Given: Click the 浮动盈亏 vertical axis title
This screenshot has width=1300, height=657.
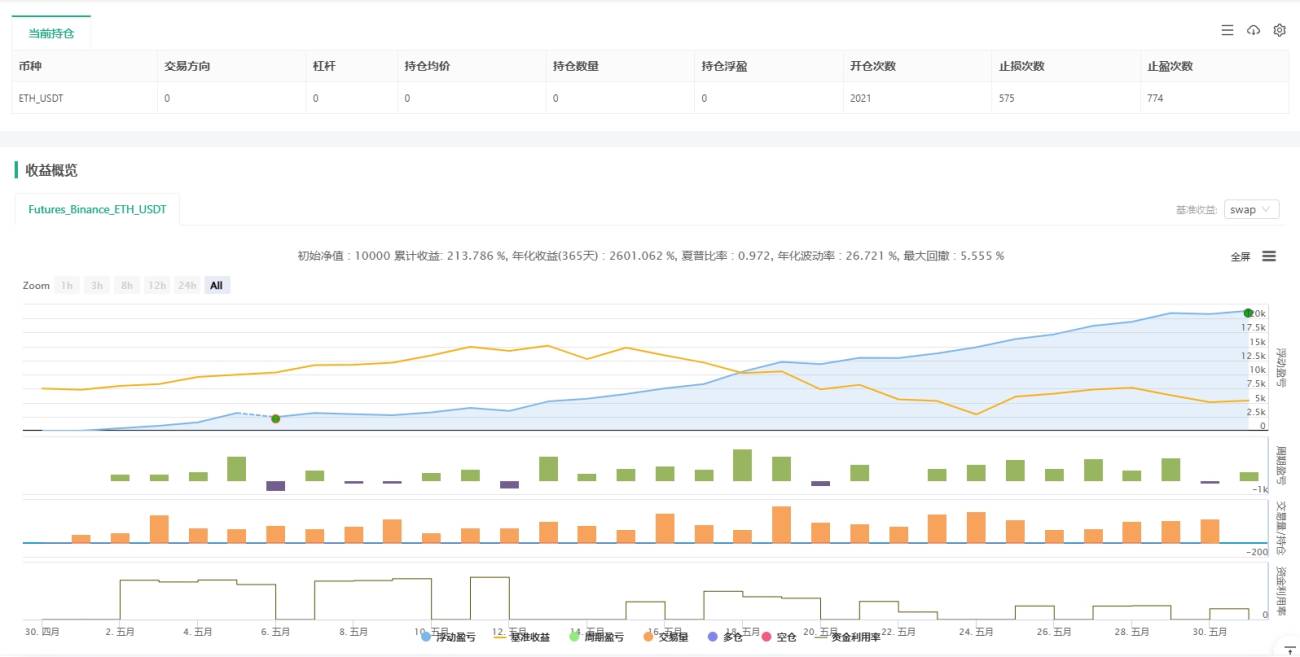Looking at the screenshot, I should [1281, 367].
